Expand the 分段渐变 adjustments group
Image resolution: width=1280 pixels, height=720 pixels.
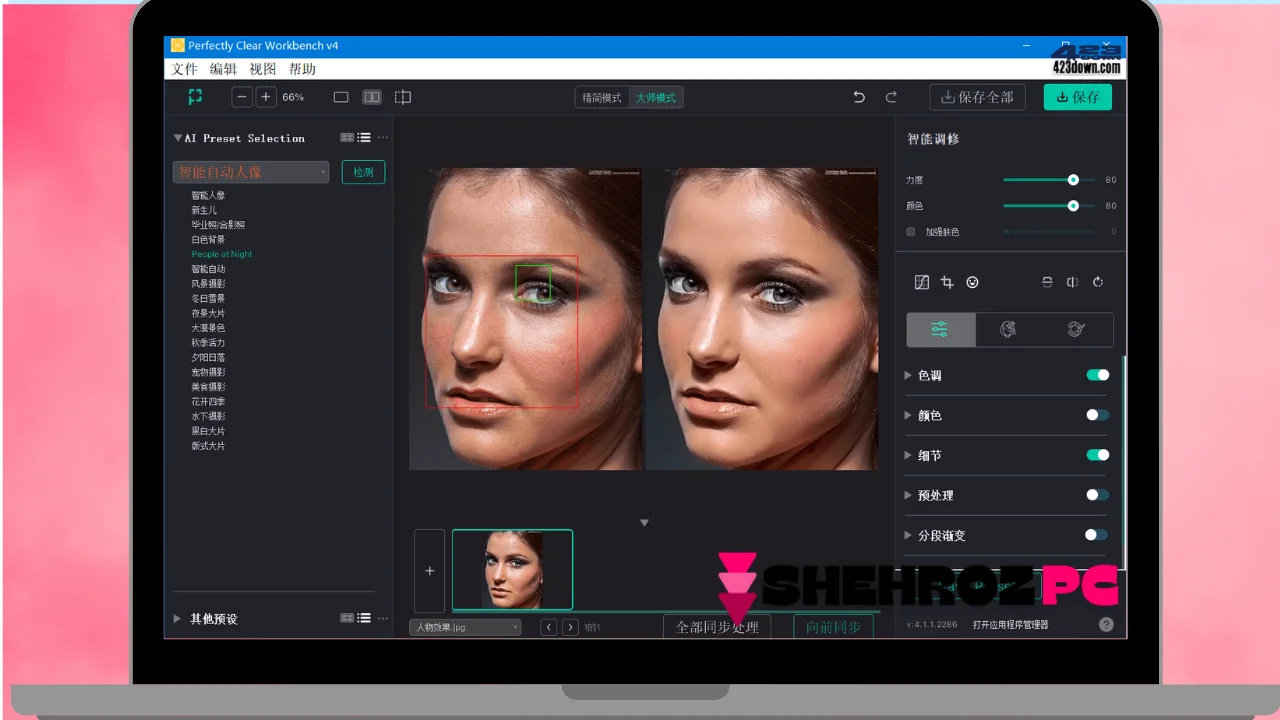(908, 535)
